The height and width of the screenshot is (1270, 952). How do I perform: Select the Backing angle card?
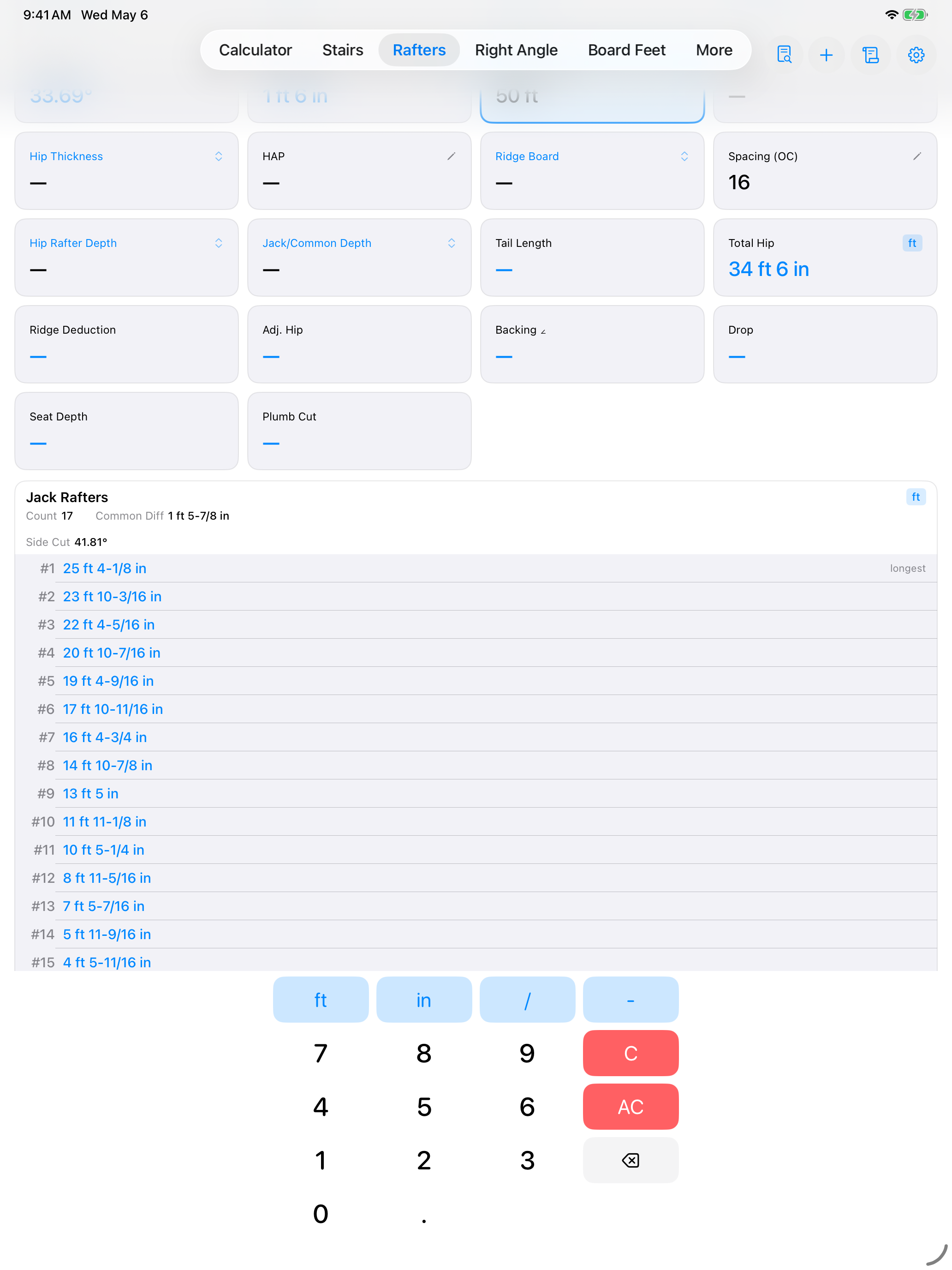click(592, 344)
